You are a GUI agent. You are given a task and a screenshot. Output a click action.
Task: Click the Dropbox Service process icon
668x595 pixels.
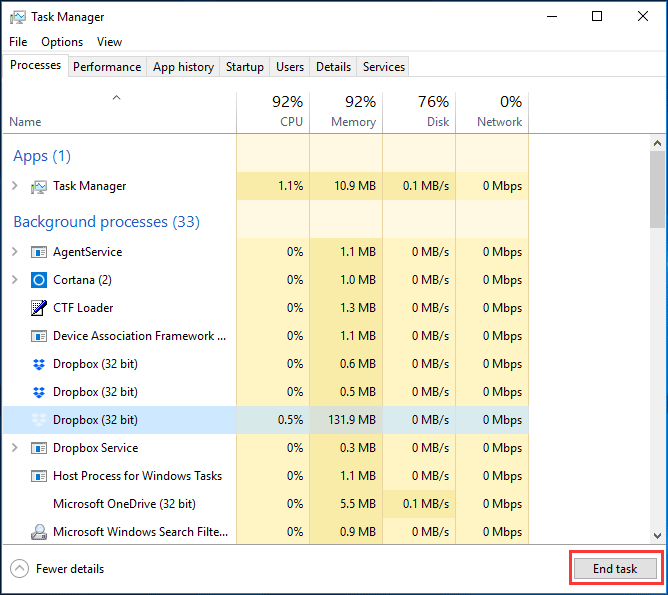(39, 448)
